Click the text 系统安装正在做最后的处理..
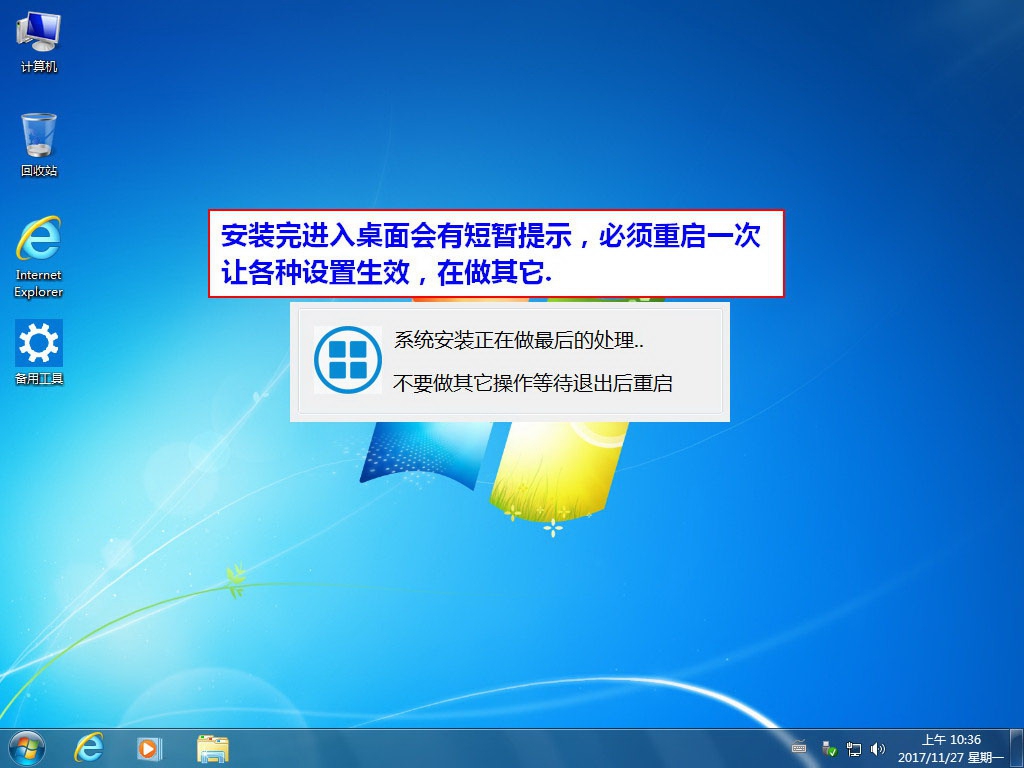The width and height of the screenshot is (1024, 768). 519,340
